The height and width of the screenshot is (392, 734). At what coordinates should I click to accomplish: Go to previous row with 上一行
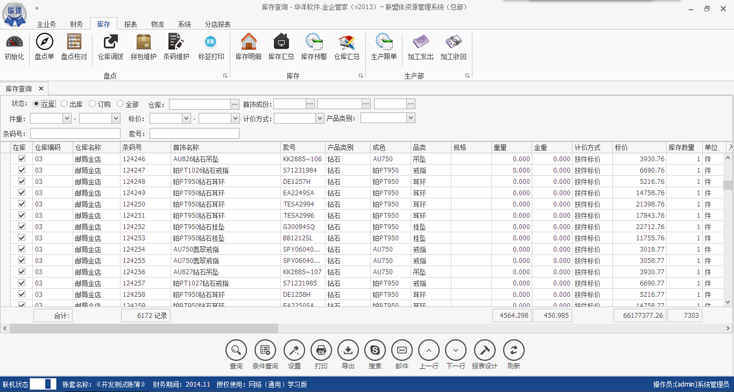pos(429,350)
